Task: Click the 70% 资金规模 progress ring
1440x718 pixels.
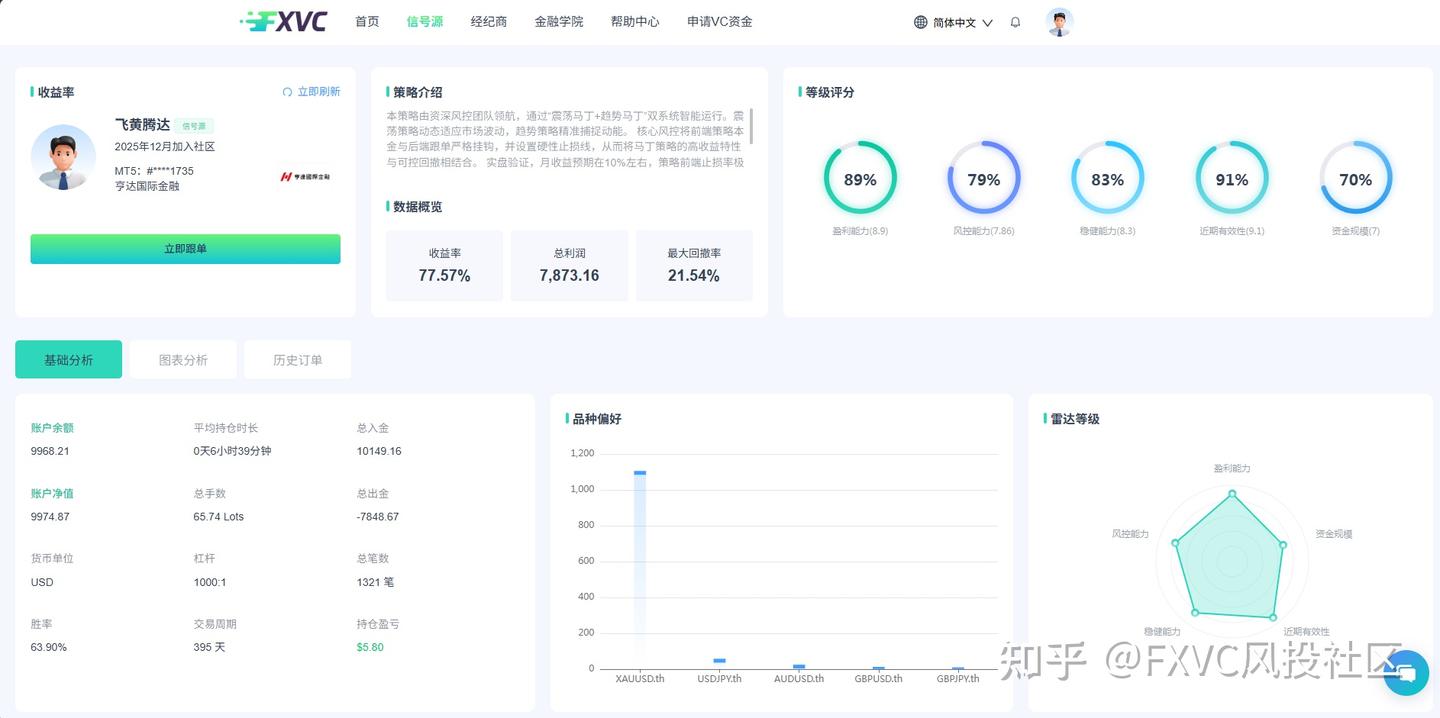Action: point(1356,179)
